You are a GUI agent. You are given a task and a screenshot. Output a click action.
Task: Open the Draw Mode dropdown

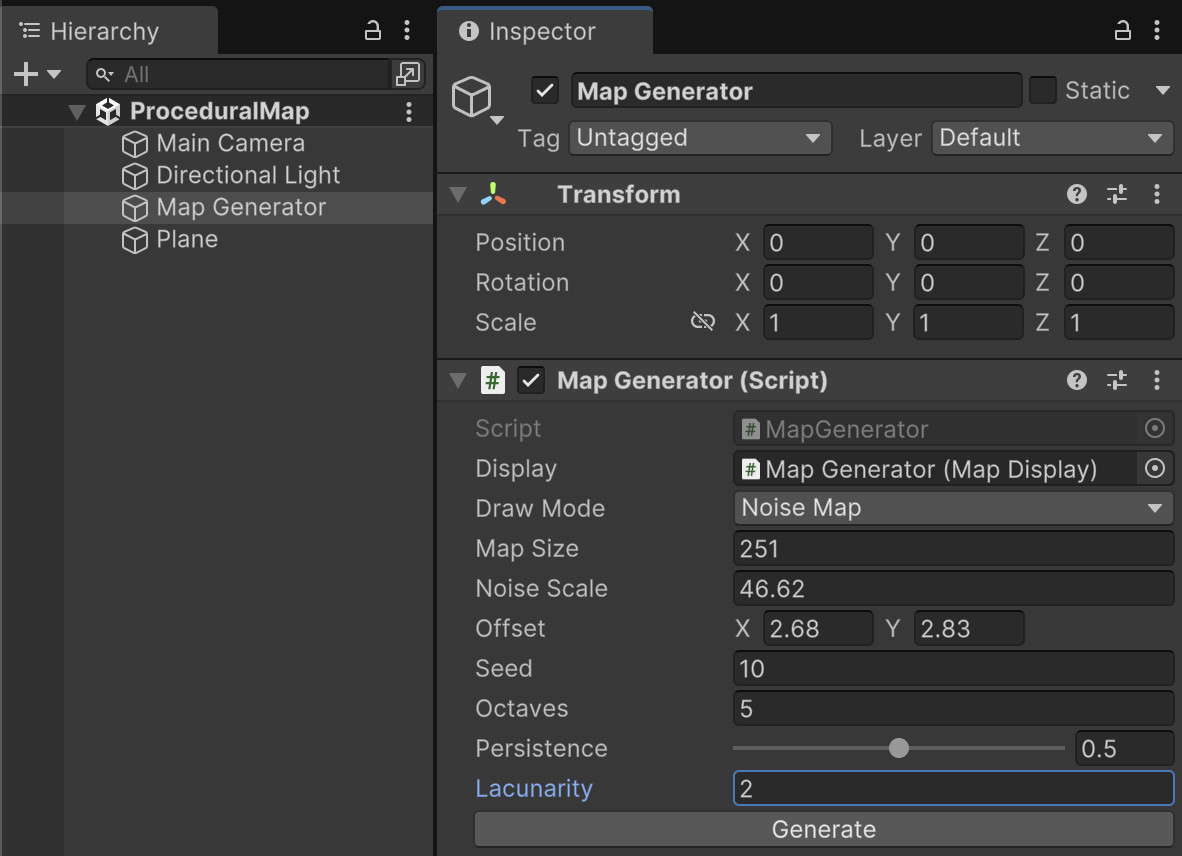coord(952,508)
